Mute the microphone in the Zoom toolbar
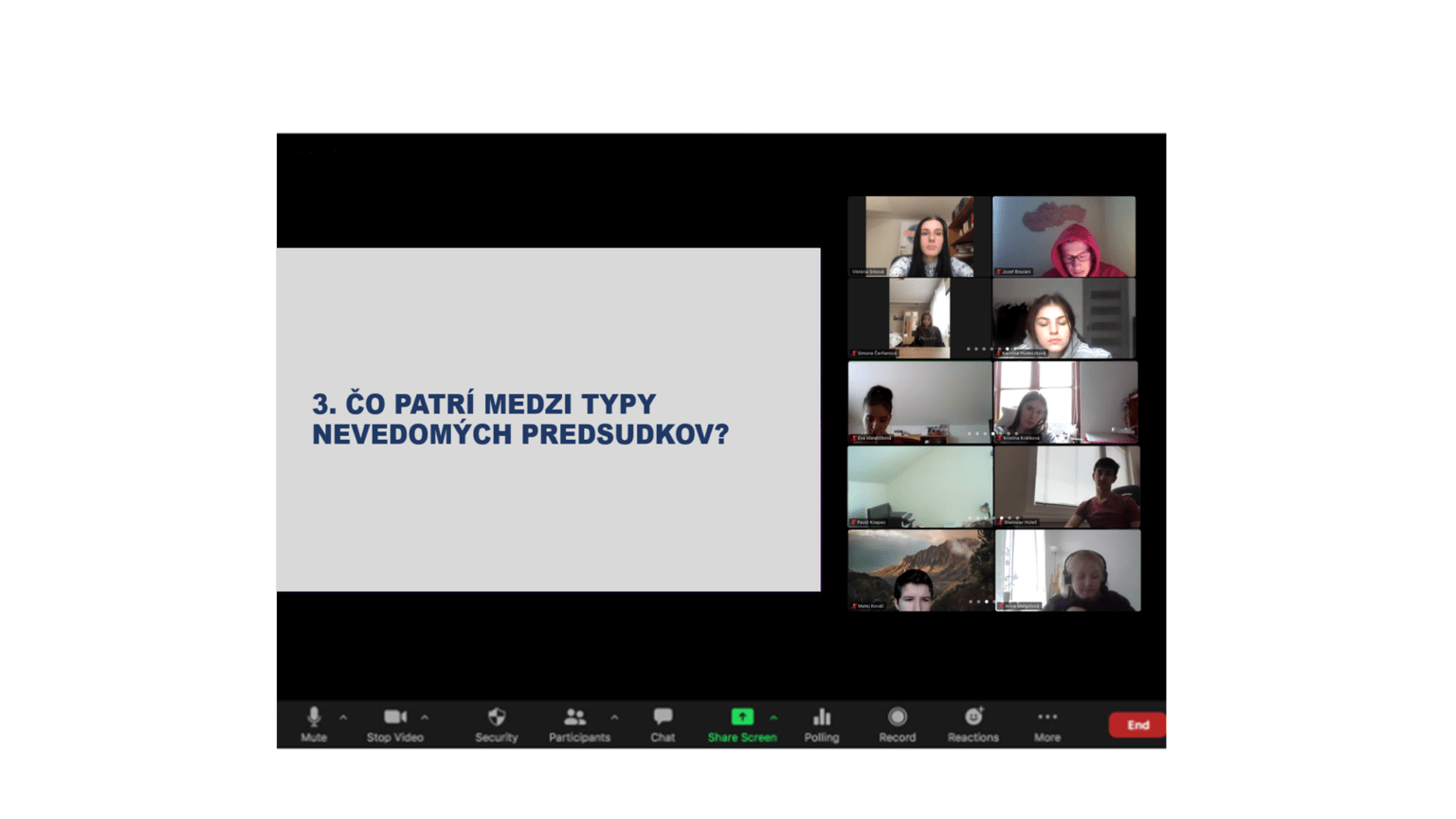This screenshot has width=1456, height=819. [314, 724]
